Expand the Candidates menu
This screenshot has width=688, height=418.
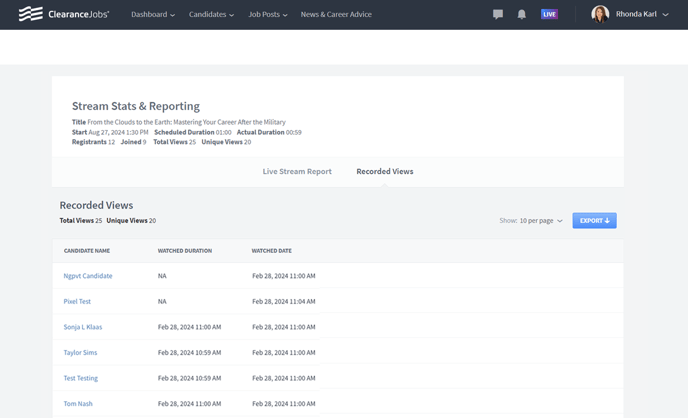(211, 15)
